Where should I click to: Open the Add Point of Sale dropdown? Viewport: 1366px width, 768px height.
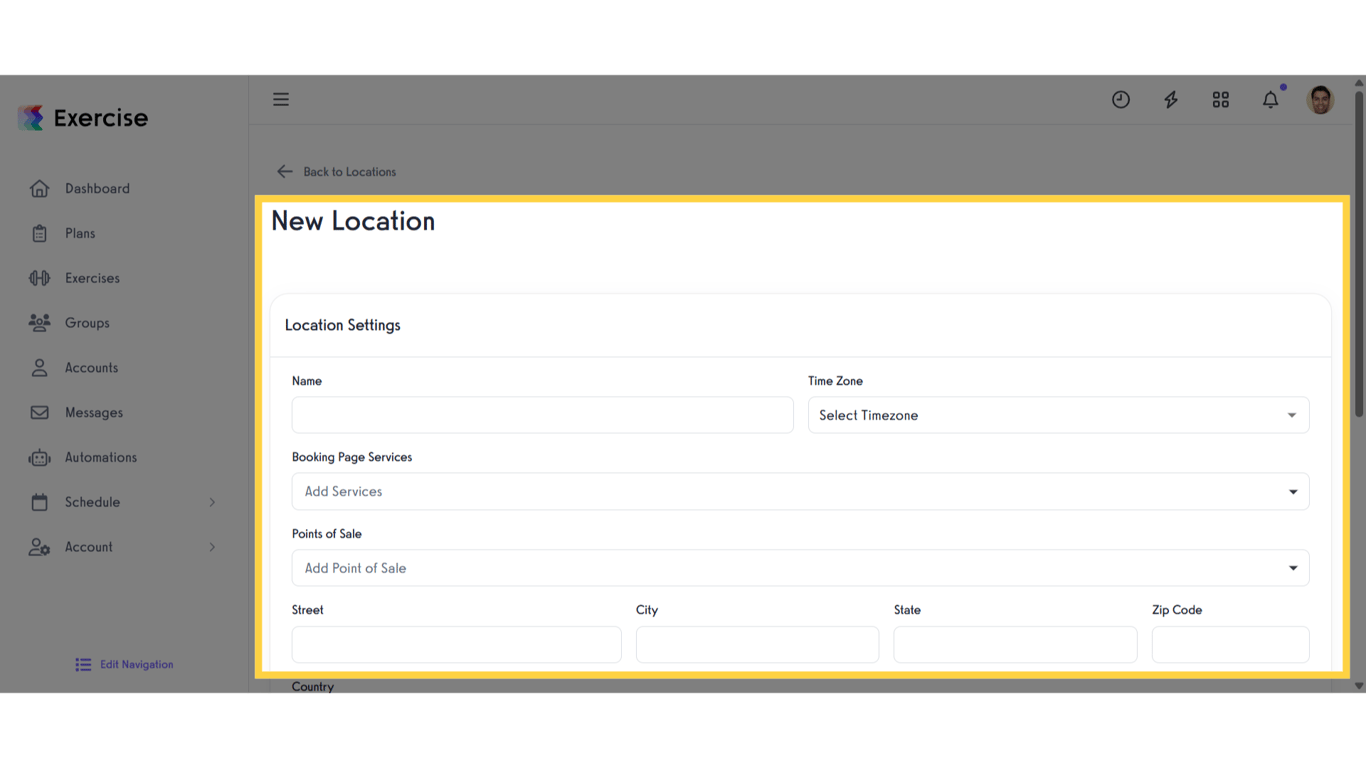tap(800, 567)
